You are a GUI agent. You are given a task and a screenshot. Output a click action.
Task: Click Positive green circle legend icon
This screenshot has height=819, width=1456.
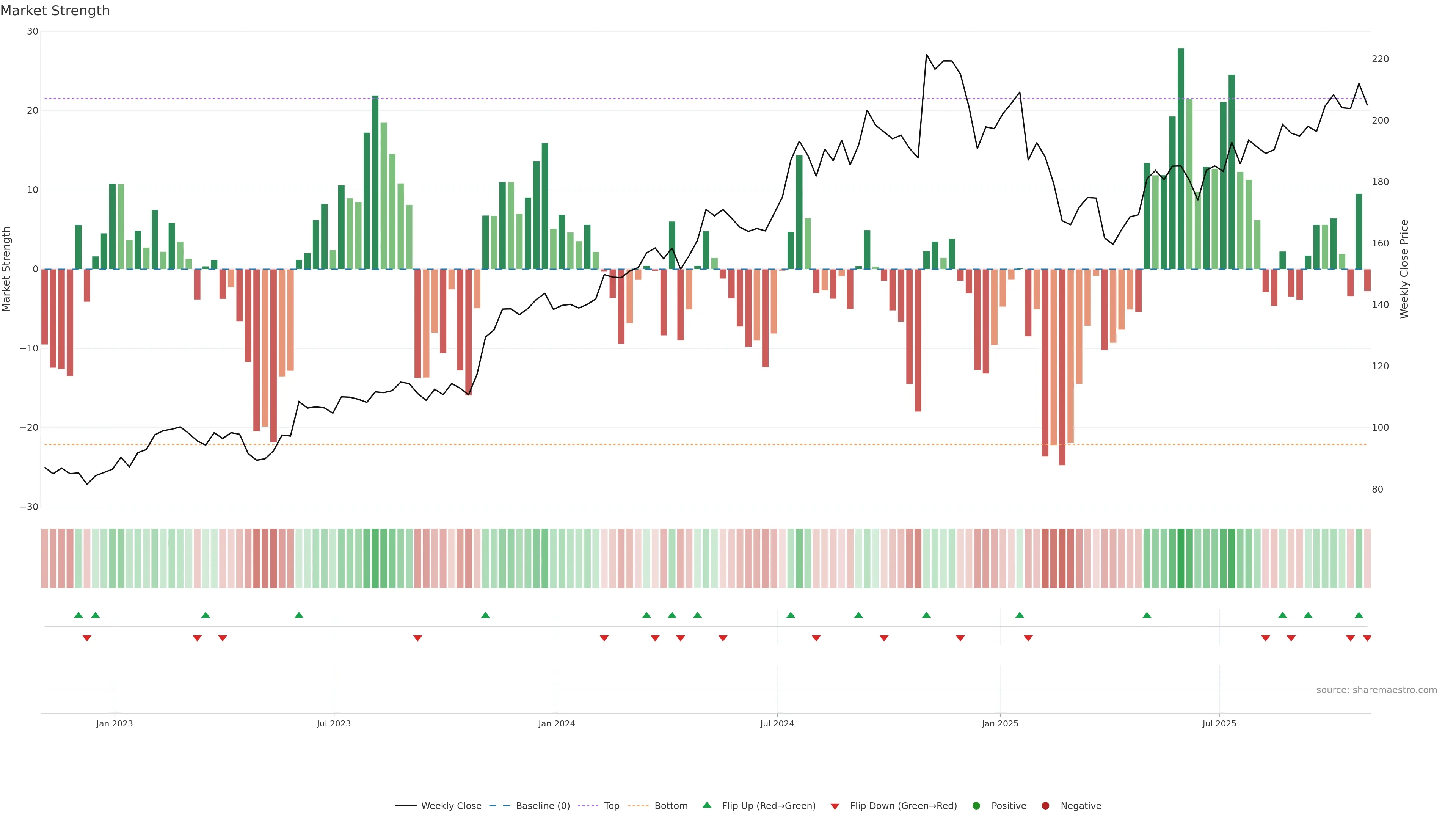(x=976, y=806)
